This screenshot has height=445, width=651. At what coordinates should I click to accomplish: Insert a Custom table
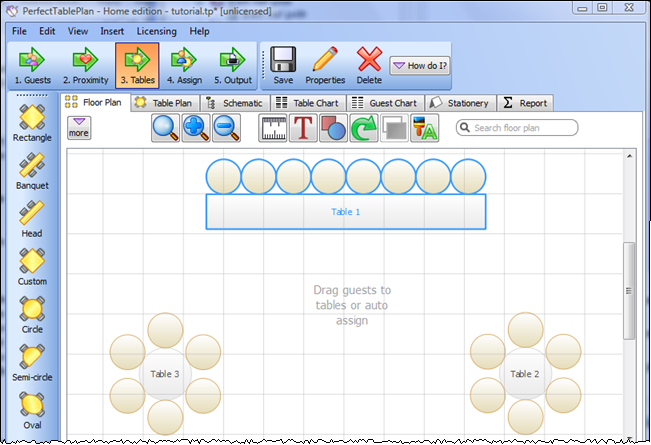(x=32, y=267)
